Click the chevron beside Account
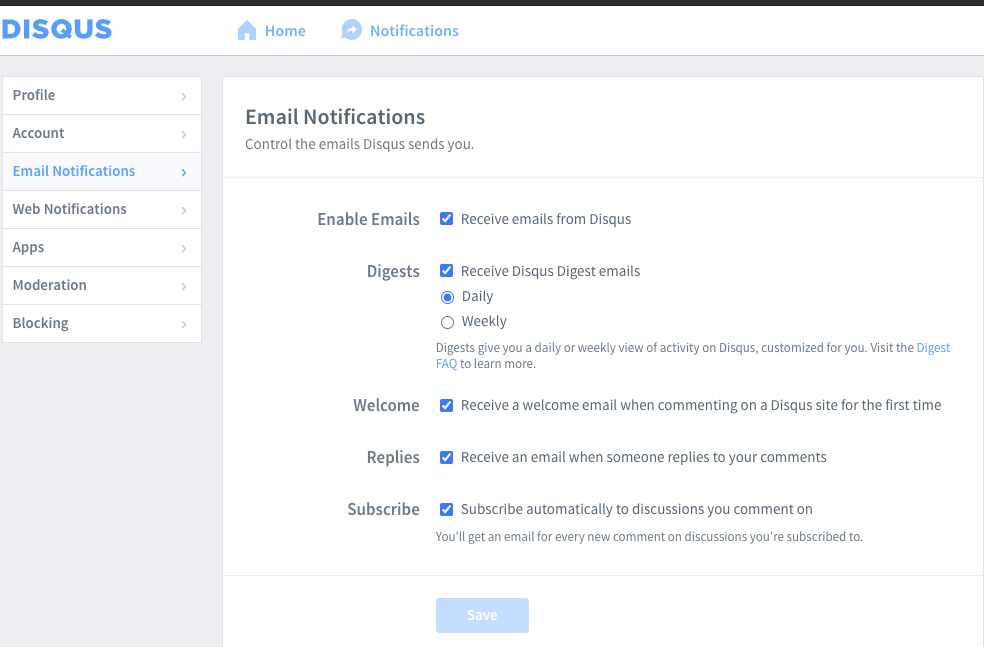The image size is (984, 647). pyautogui.click(x=184, y=134)
